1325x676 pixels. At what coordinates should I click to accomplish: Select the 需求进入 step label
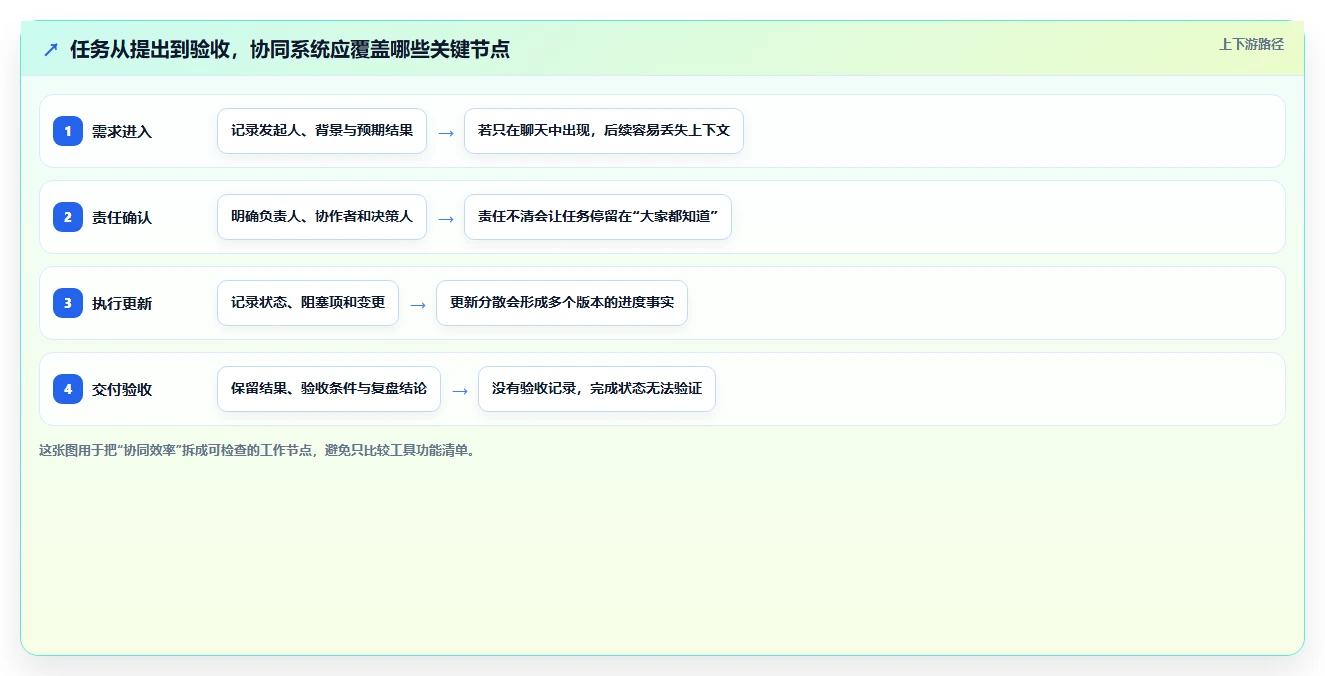tap(122, 132)
